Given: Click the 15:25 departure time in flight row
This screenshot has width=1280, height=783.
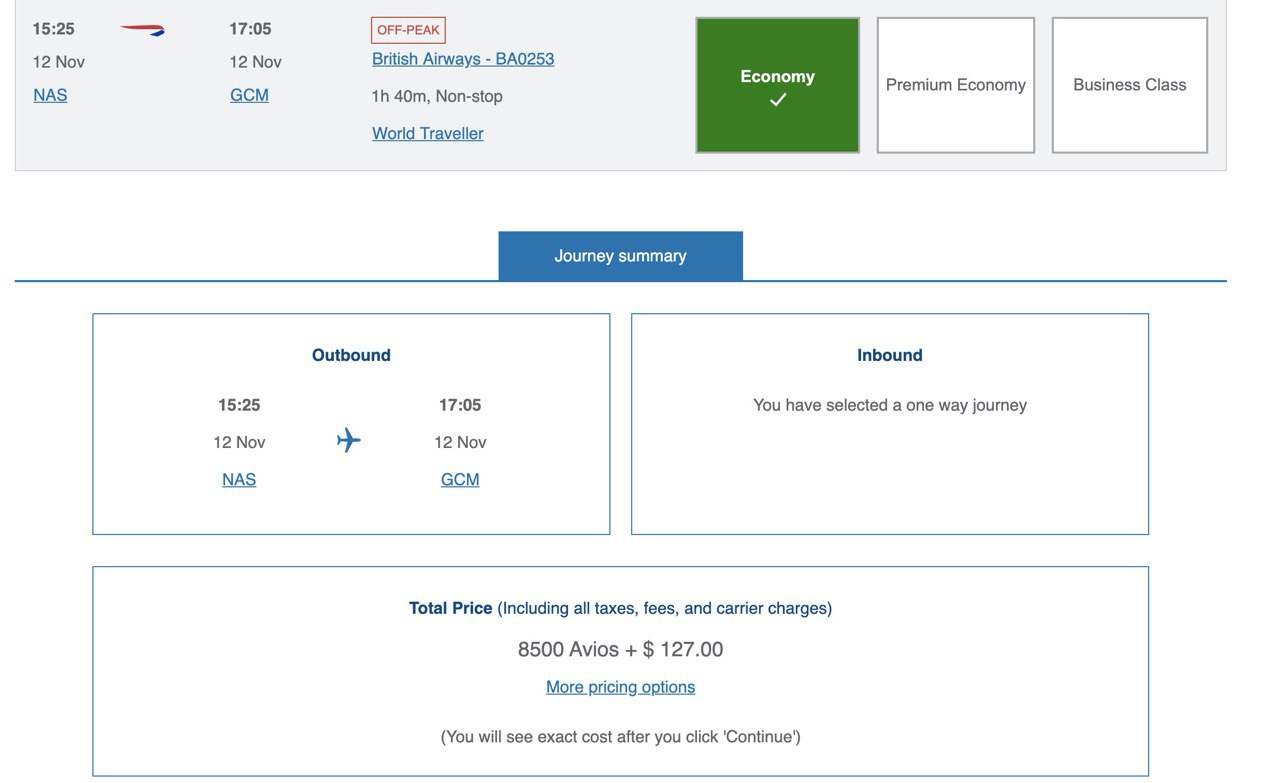Looking at the screenshot, I should (x=54, y=29).
